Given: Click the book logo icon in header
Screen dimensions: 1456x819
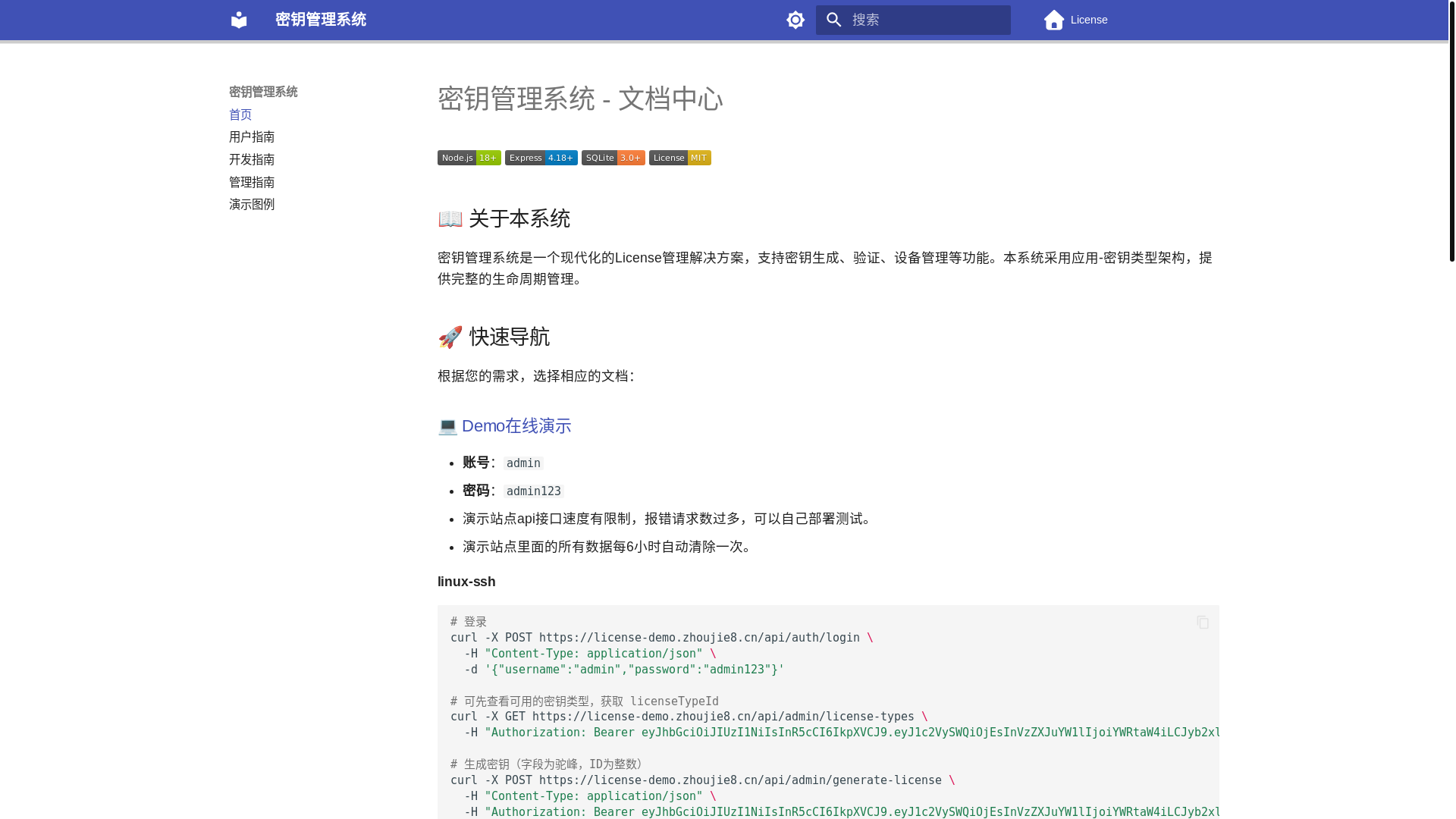Looking at the screenshot, I should point(239,20).
